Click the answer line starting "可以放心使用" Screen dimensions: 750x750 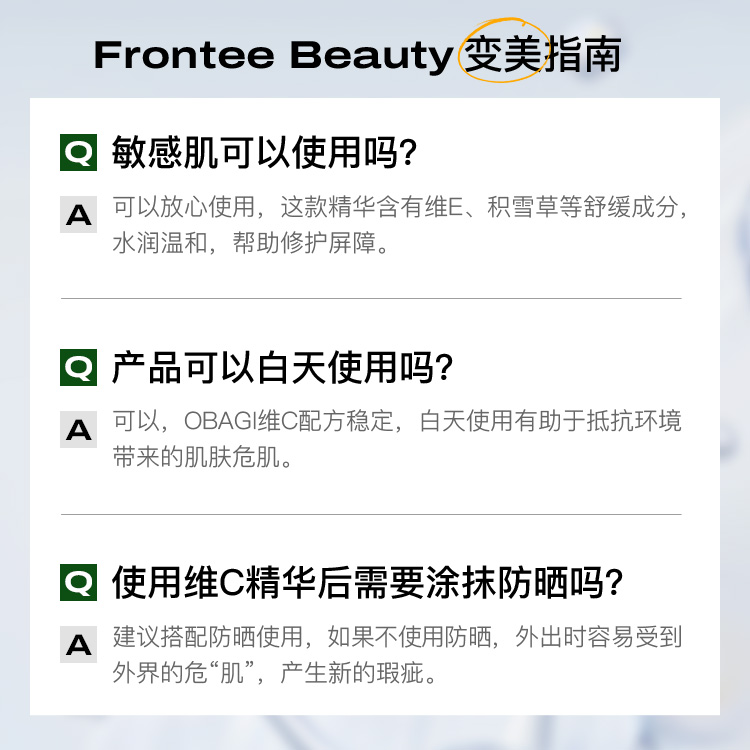click(400, 208)
